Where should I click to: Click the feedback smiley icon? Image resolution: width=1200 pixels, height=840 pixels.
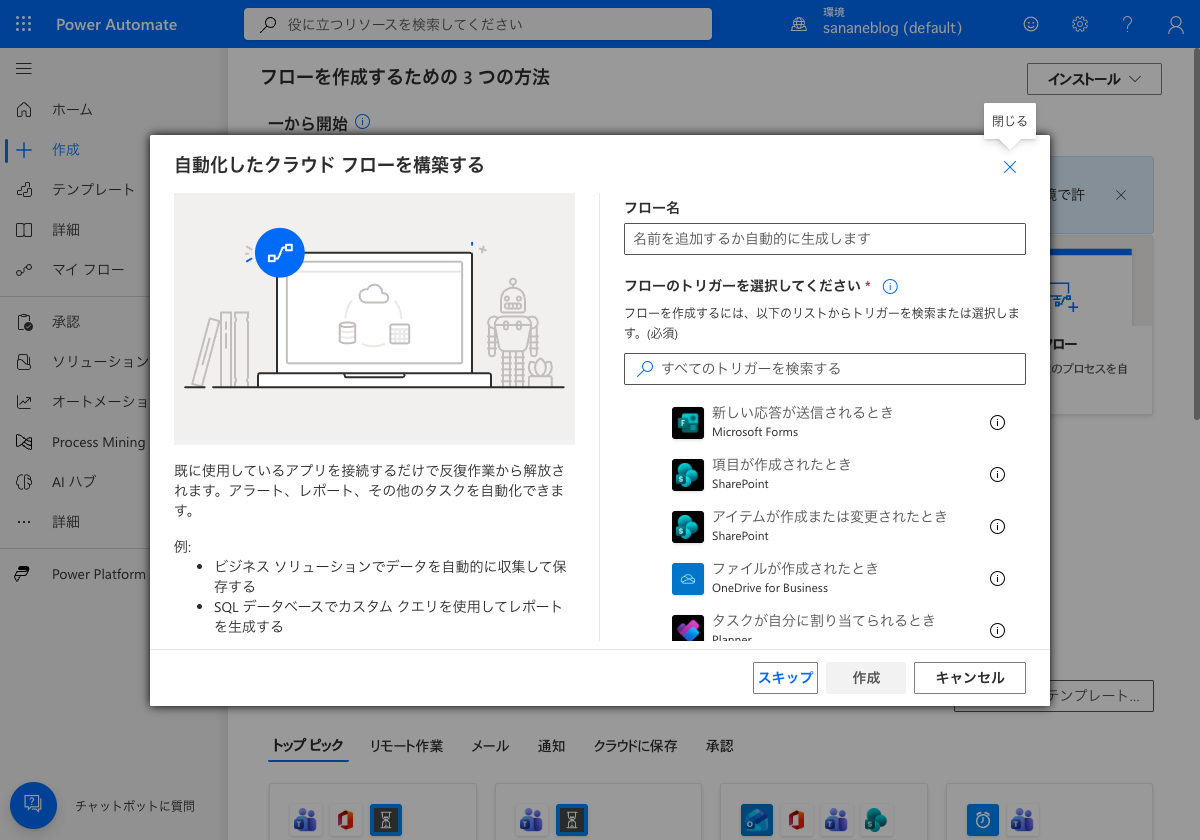(1031, 24)
